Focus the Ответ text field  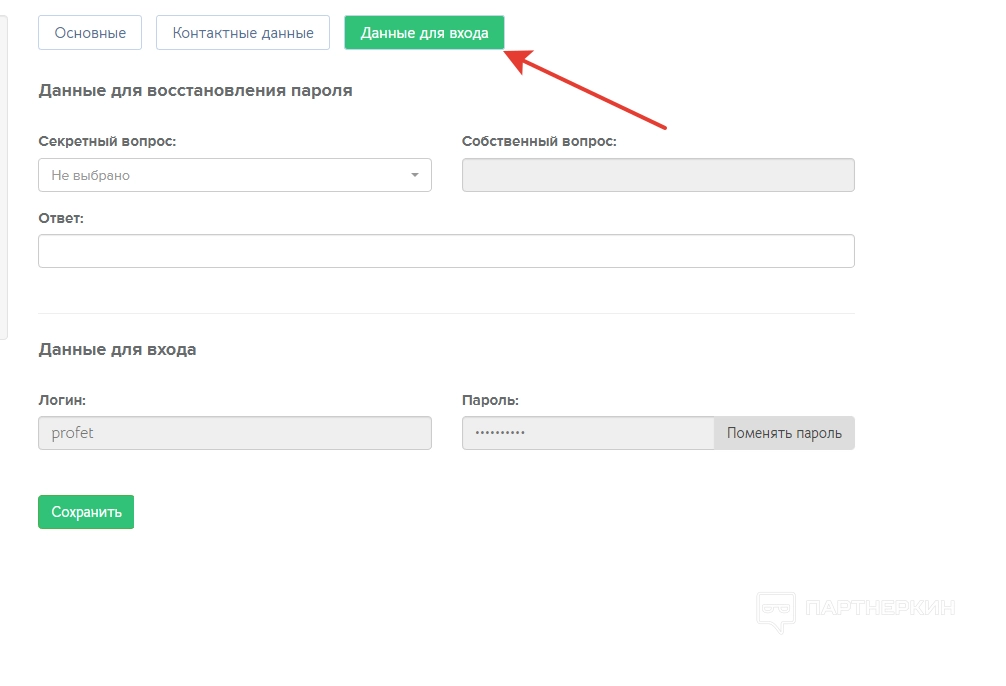pos(446,251)
